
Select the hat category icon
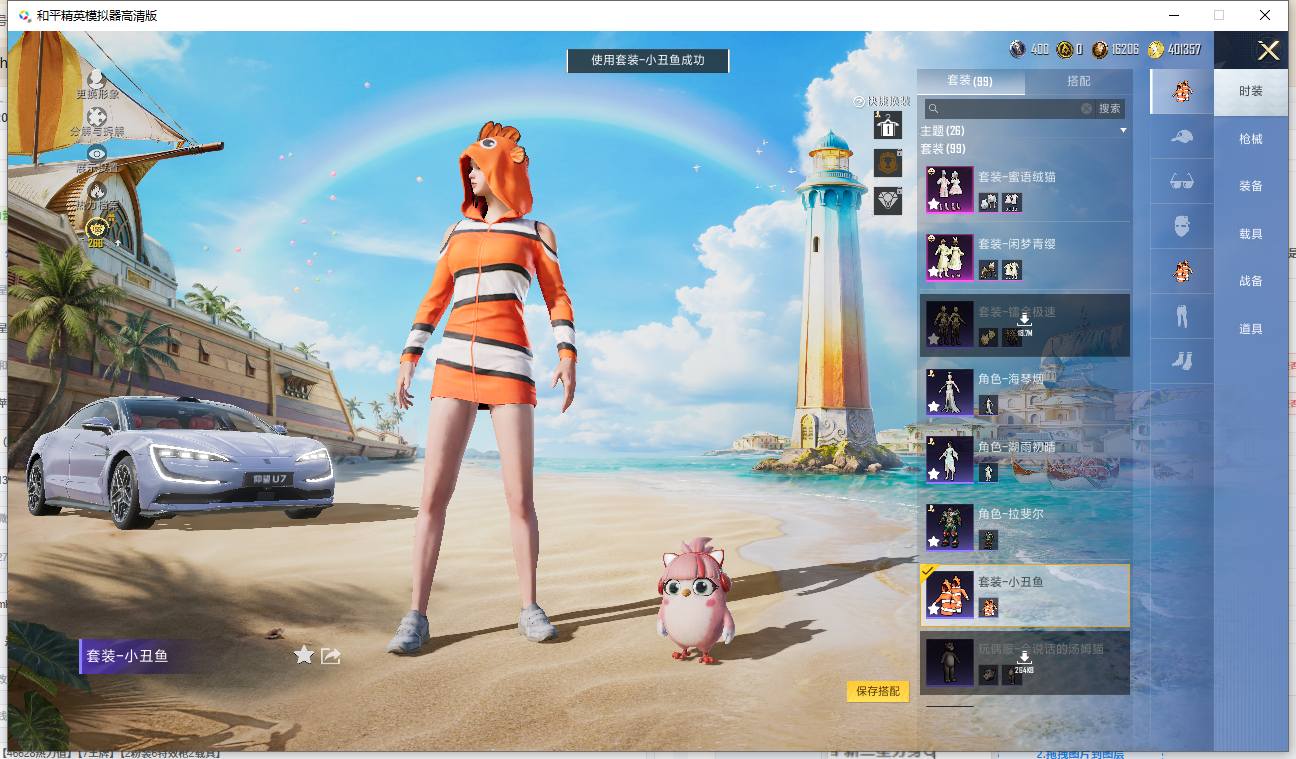pyautogui.click(x=1182, y=137)
